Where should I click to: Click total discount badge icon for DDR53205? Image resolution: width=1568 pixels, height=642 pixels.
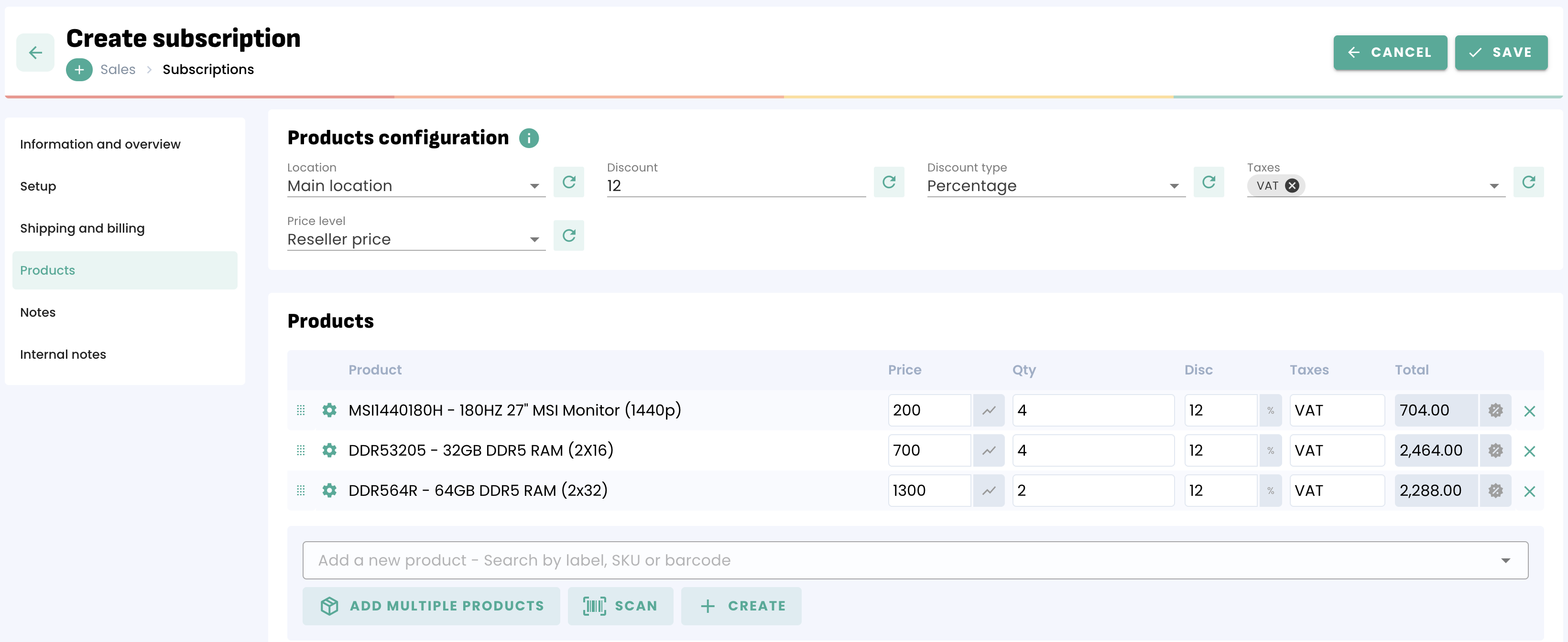[x=1495, y=450]
